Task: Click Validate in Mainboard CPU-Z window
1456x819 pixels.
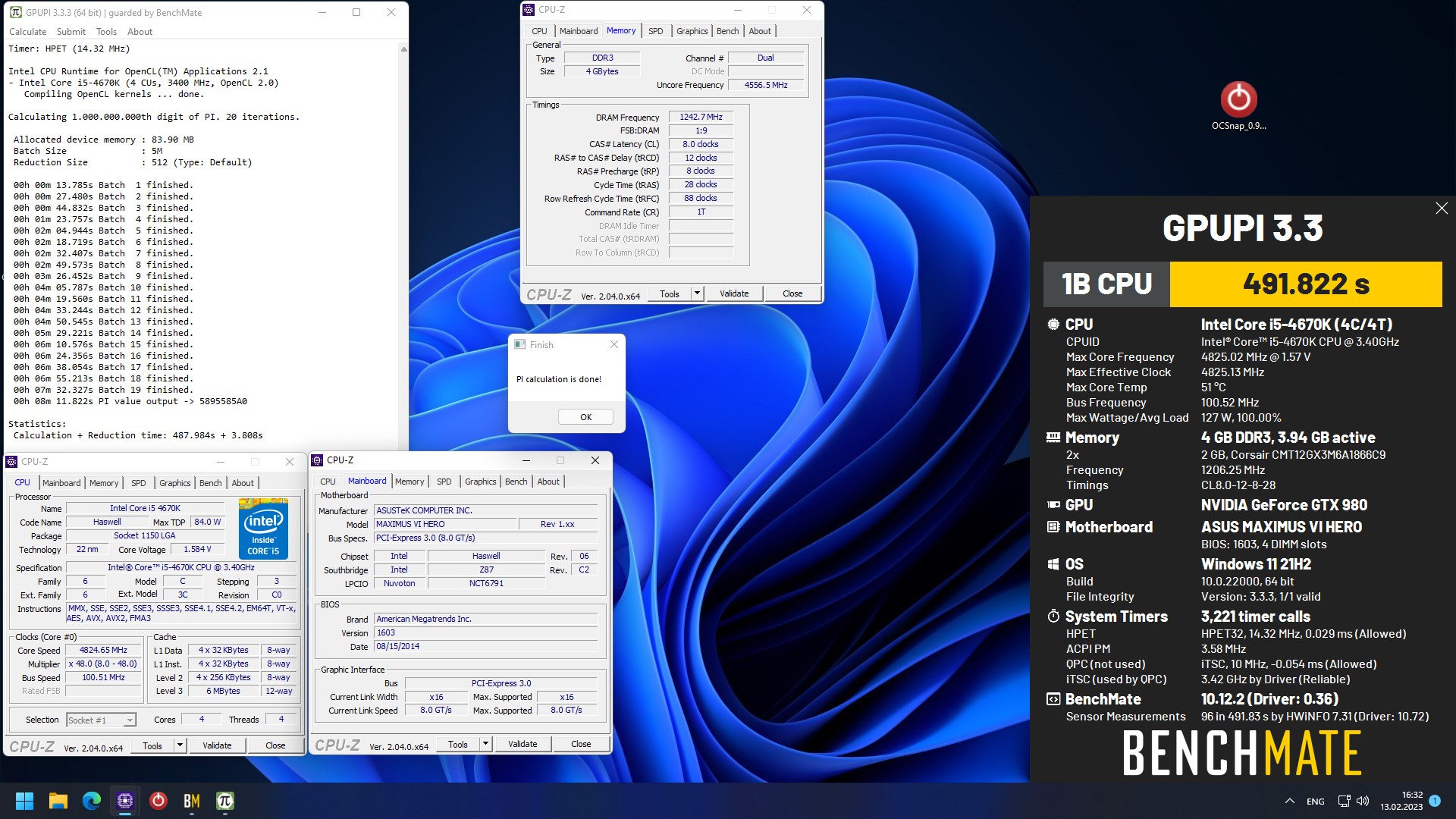Action: pyautogui.click(x=522, y=744)
